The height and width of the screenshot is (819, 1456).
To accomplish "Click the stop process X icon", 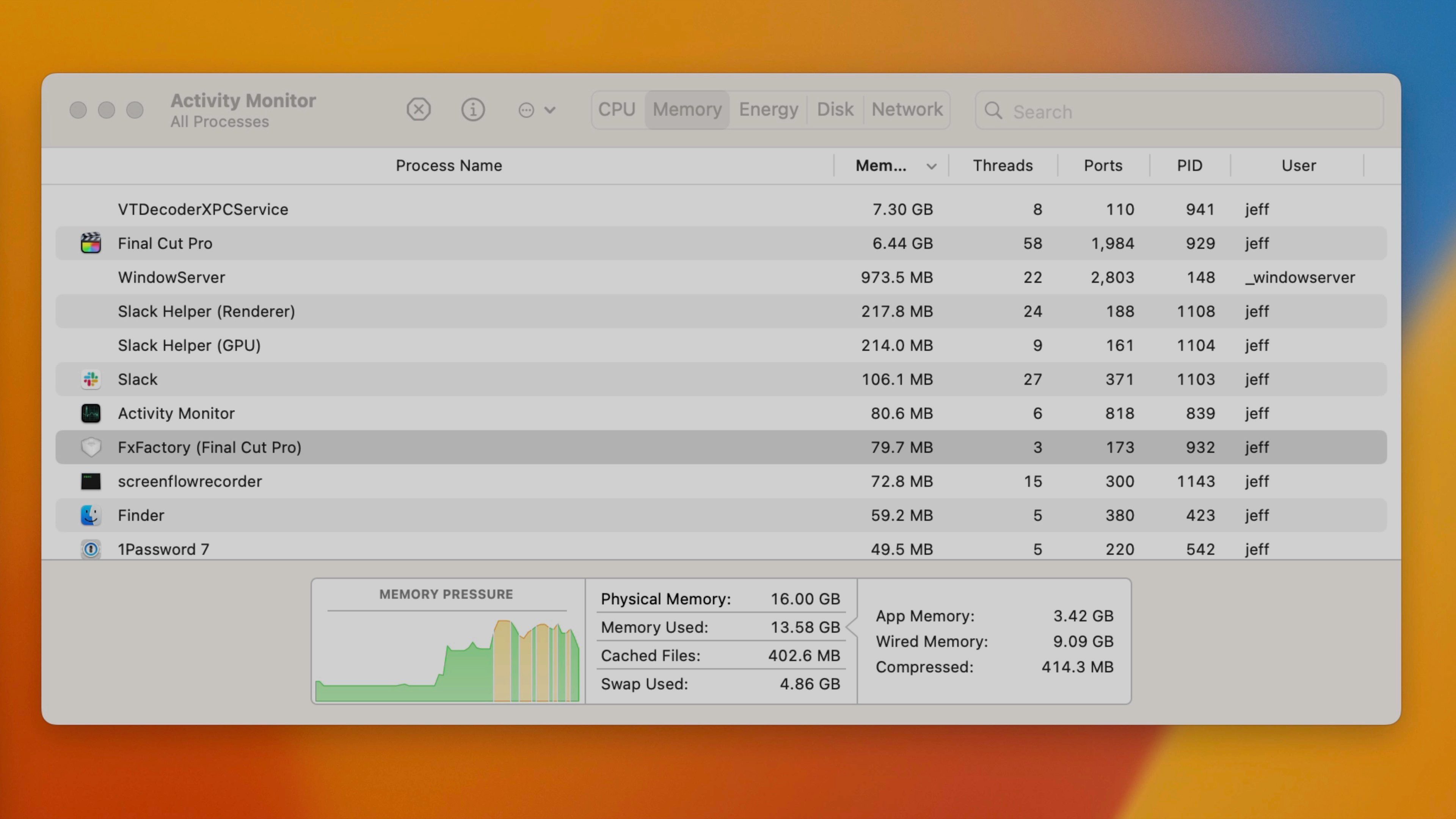I will [418, 109].
